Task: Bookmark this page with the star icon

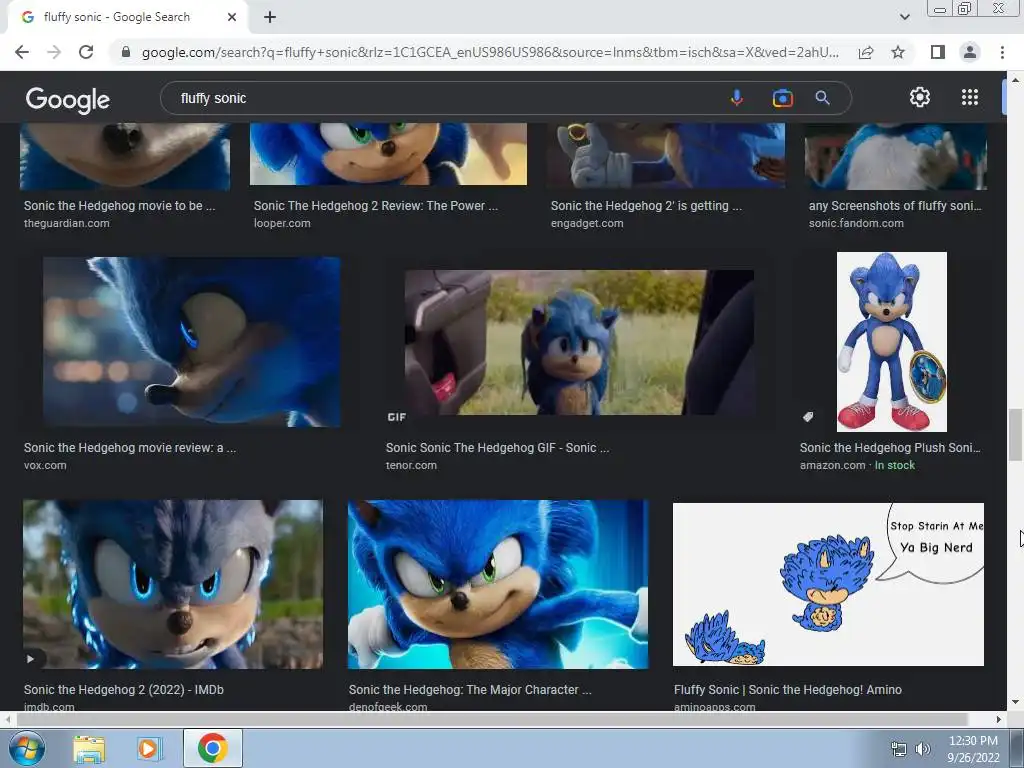Action: point(898,52)
